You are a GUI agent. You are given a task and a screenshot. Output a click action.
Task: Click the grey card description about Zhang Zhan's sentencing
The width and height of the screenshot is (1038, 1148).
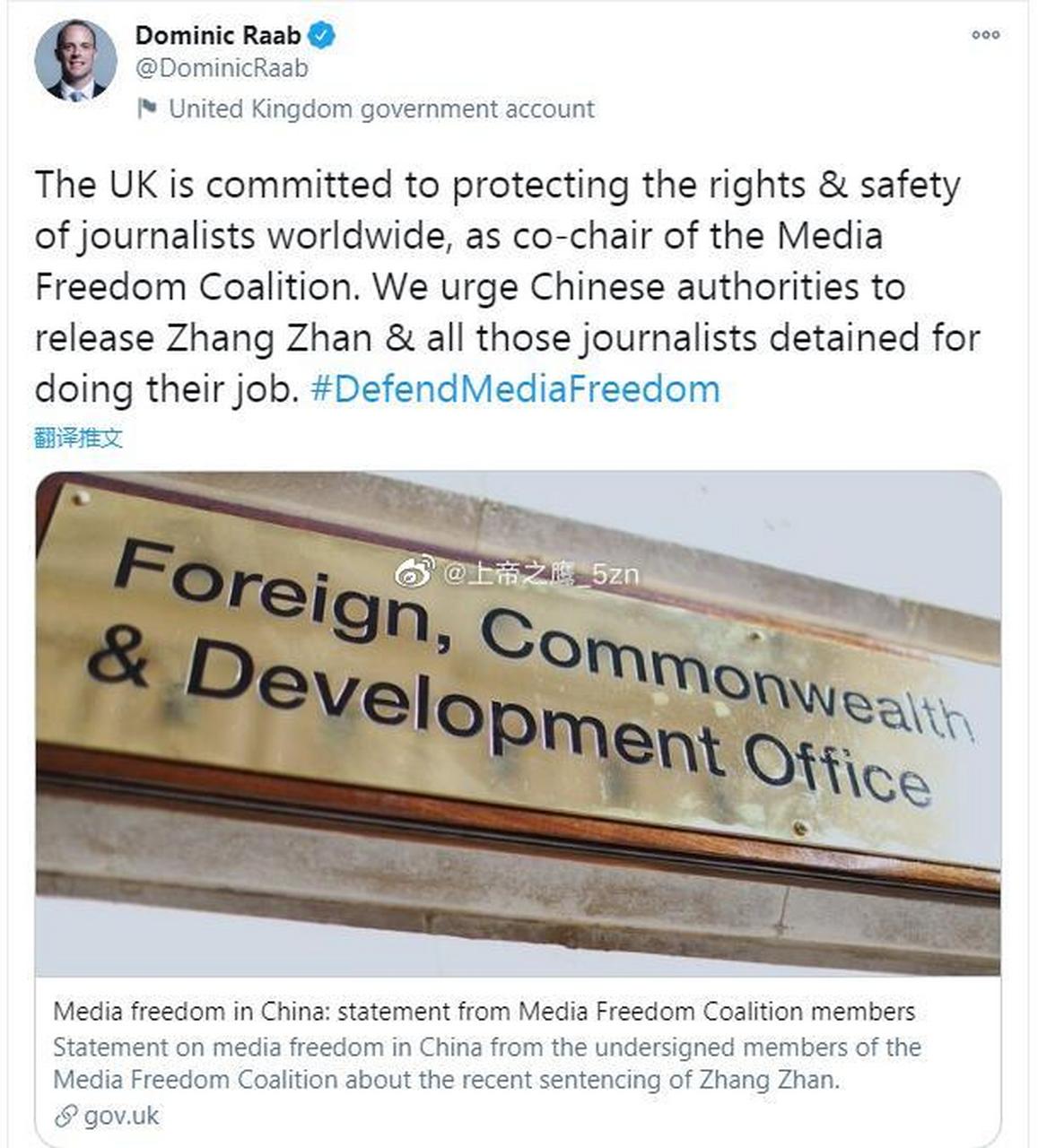pos(486,1063)
